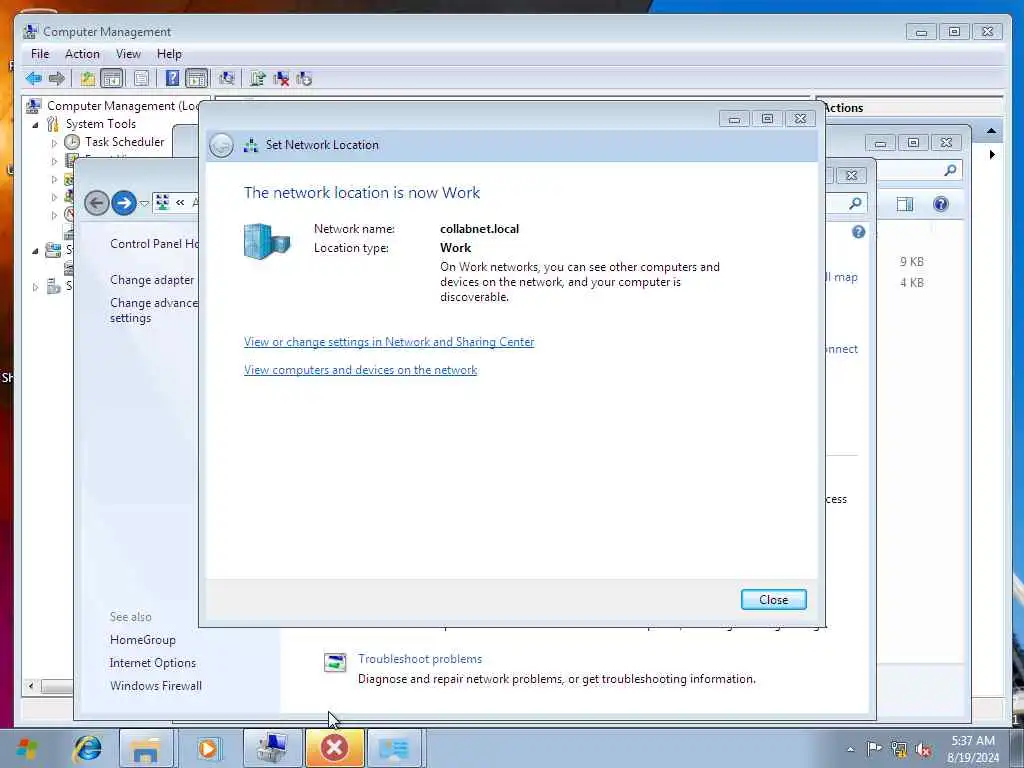Screen dimensions: 1024x768
Task: Open View computers and devices on the network
Action: point(360,370)
